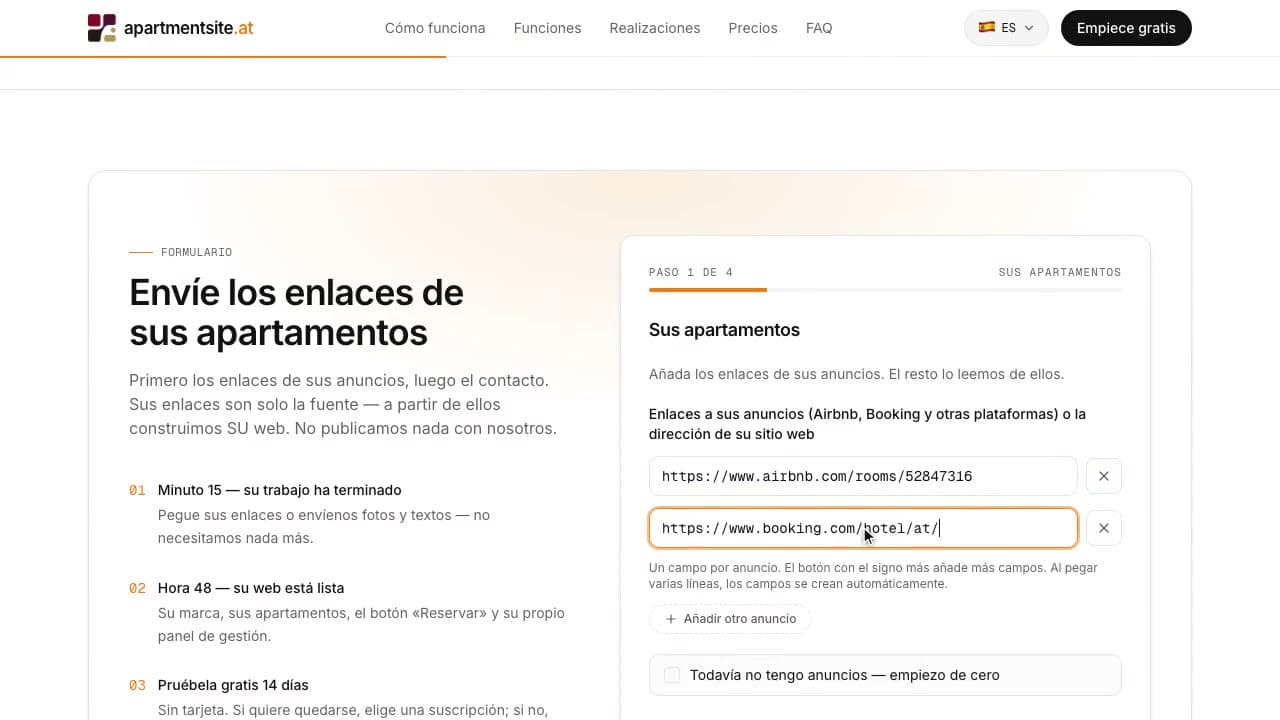Click the Spanish flag icon
The image size is (1280, 720).
pyautogui.click(x=986, y=28)
